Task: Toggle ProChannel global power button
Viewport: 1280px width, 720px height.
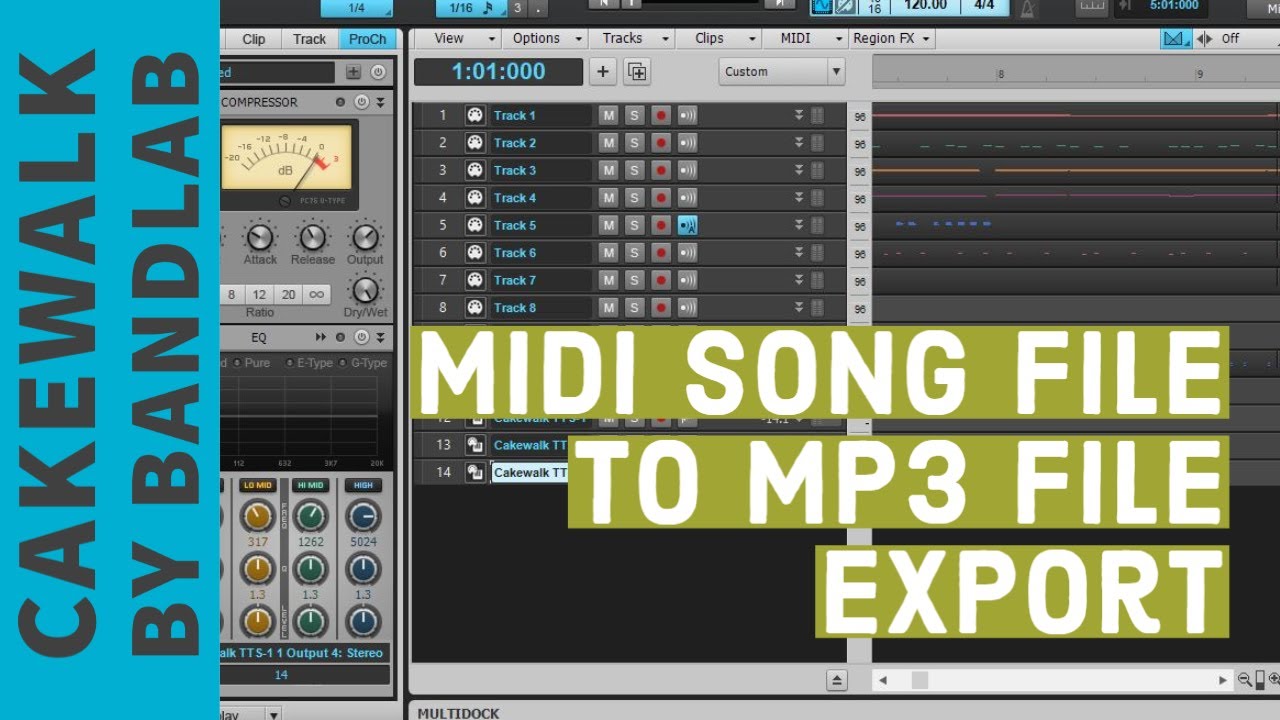Action: click(378, 72)
